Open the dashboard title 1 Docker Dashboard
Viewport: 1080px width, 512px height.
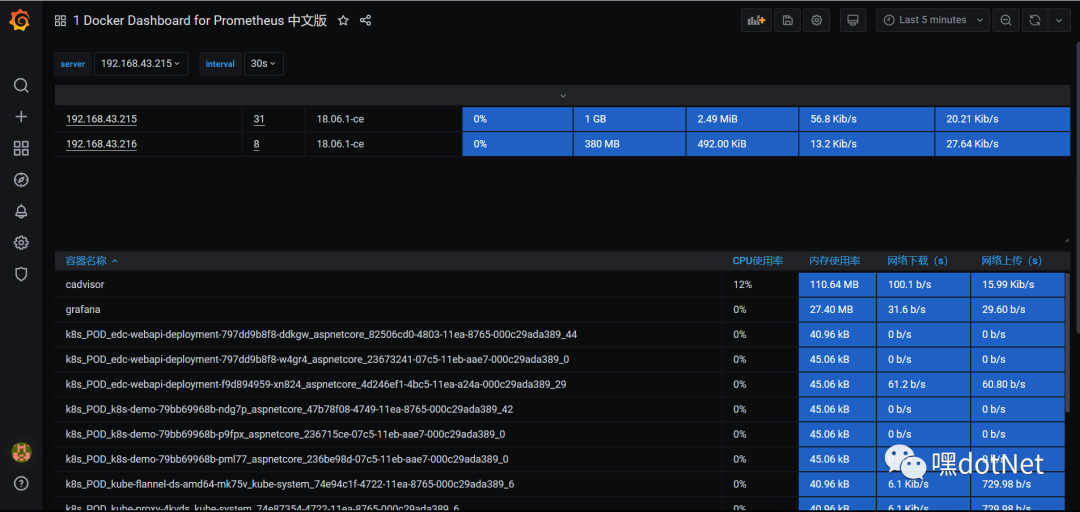point(200,21)
